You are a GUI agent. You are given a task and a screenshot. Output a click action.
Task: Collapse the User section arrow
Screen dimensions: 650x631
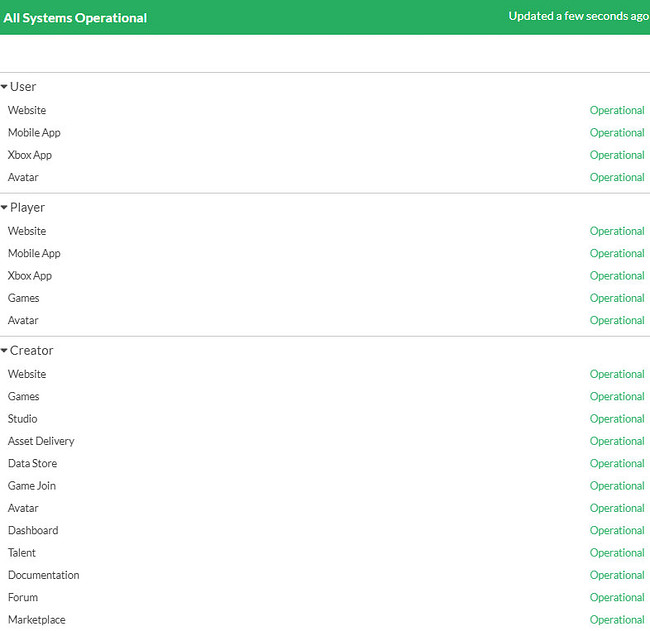(x=4, y=87)
